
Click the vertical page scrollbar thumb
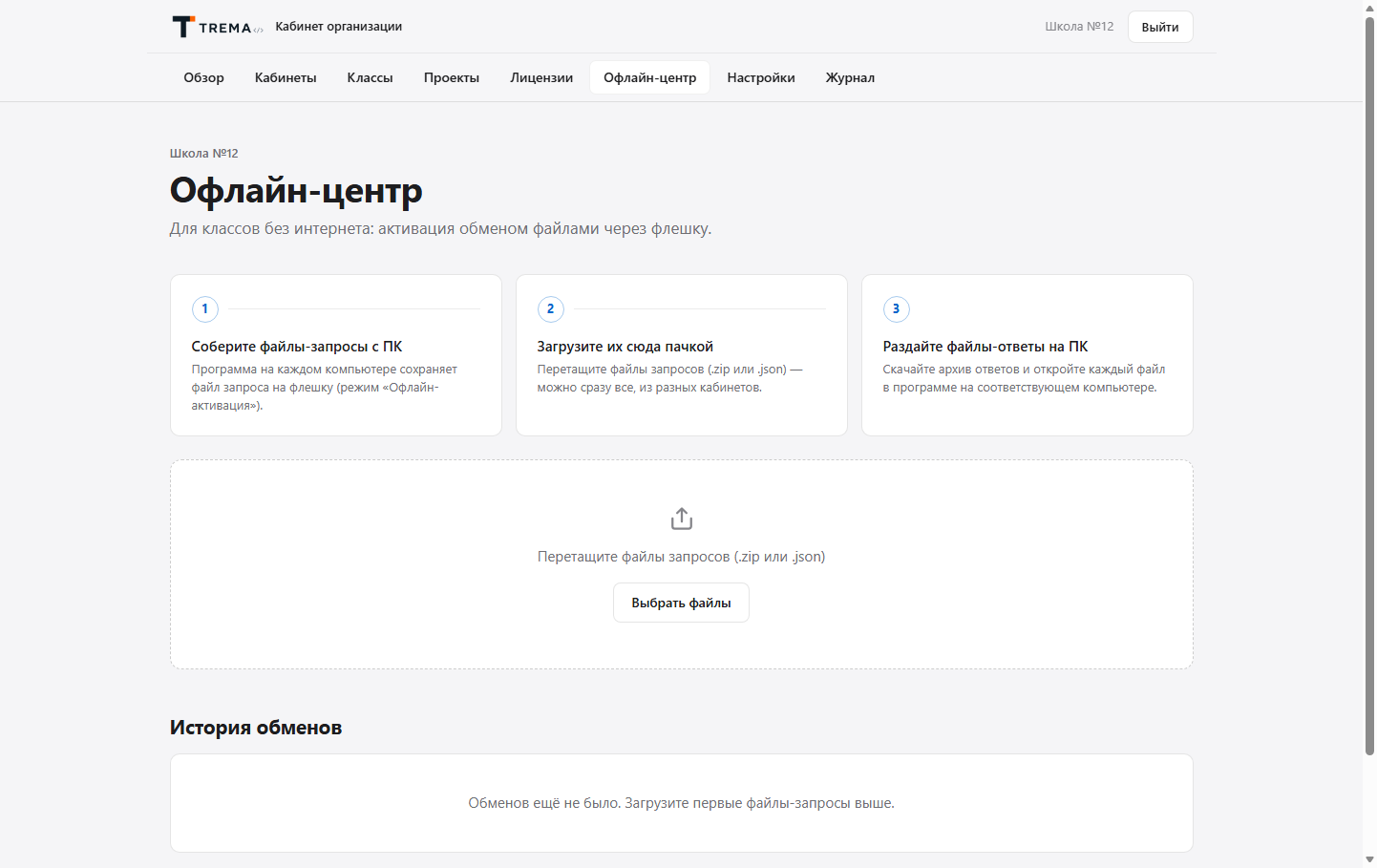[1369, 386]
